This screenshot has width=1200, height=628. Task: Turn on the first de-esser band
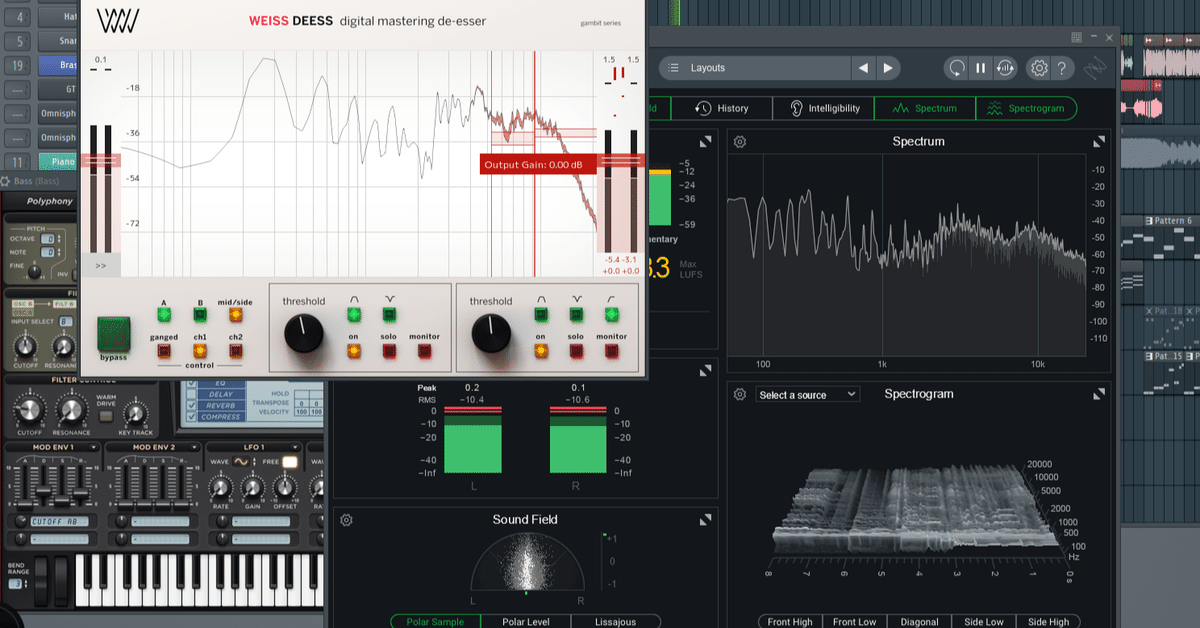point(353,351)
